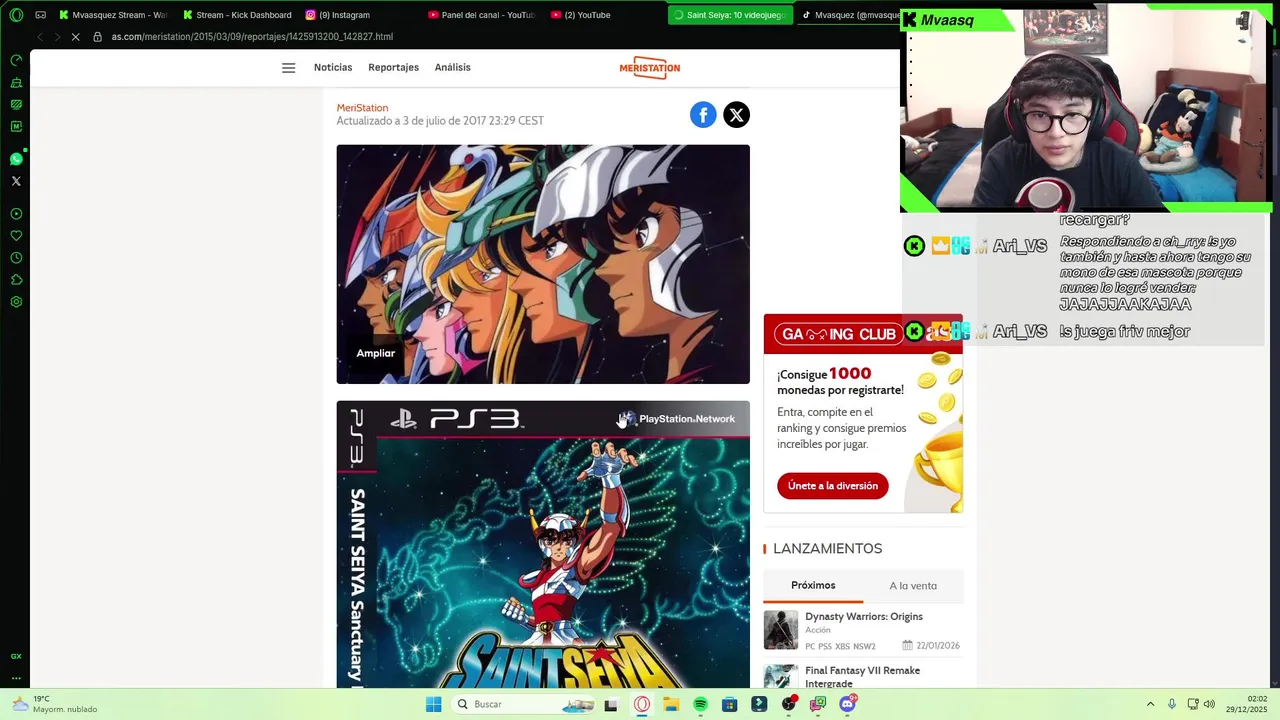This screenshot has width=1280, height=720.
Task: Open the M sidebar panel icon
Action: click(16, 126)
